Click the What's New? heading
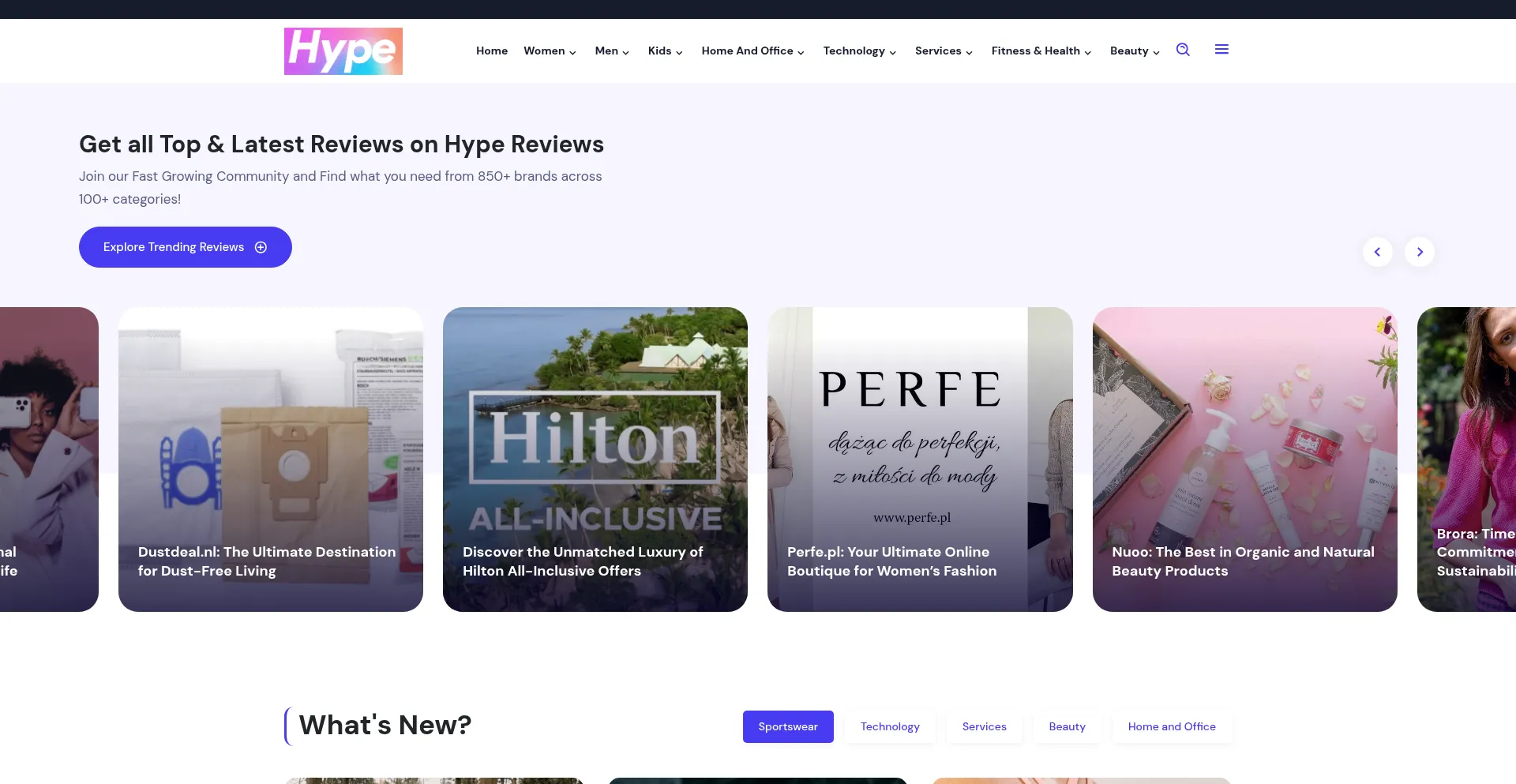 [x=385, y=725]
